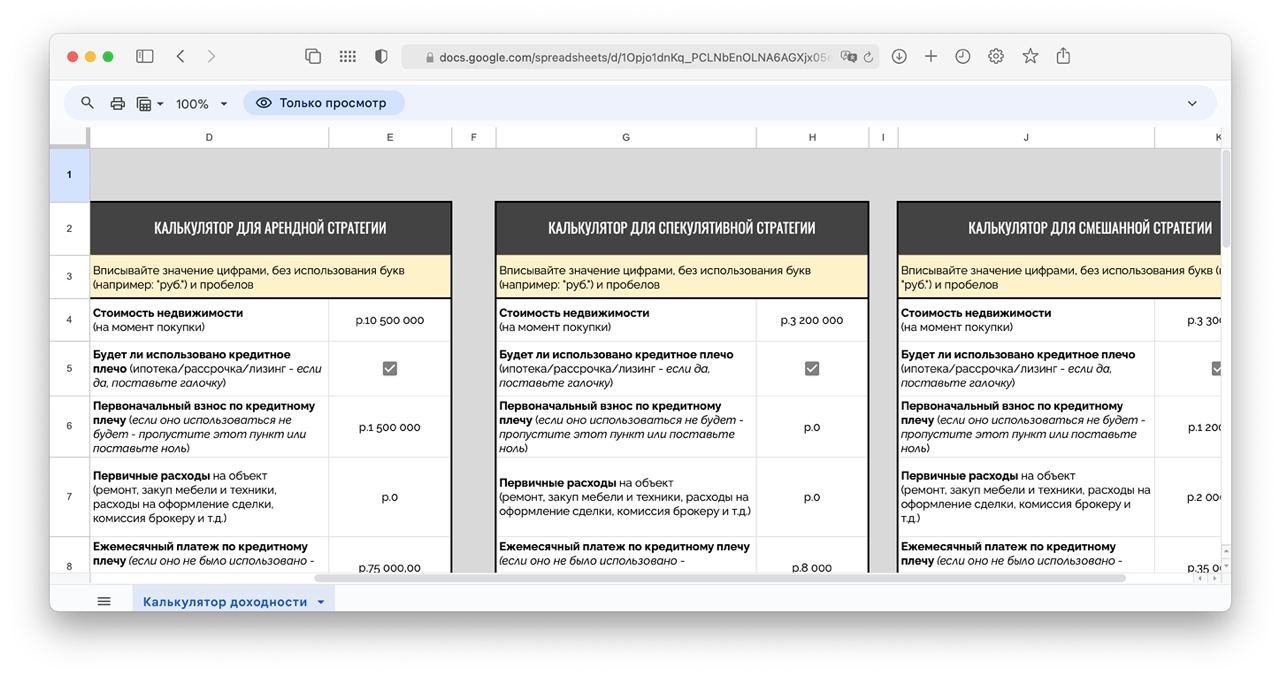Select column J header
Screen dimensions: 1280x677
[x=1026, y=137]
